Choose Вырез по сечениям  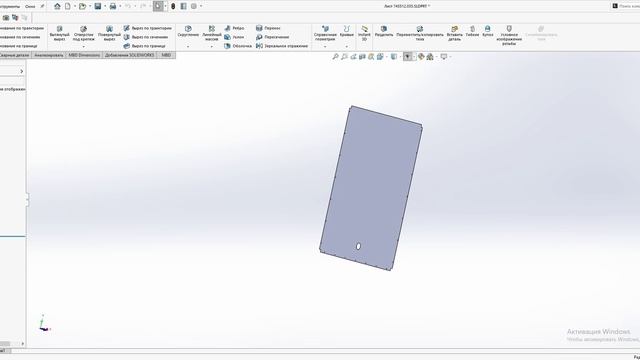(146, 37)
